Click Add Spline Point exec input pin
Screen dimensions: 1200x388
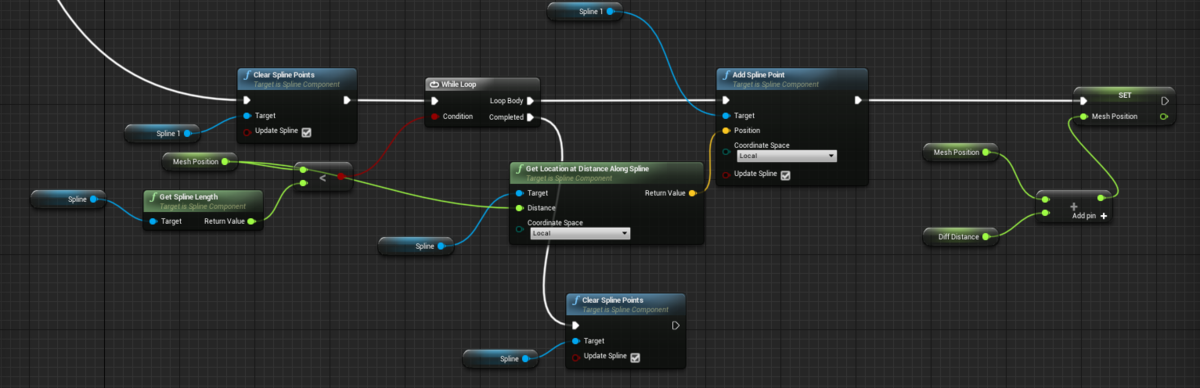(726, 100)
